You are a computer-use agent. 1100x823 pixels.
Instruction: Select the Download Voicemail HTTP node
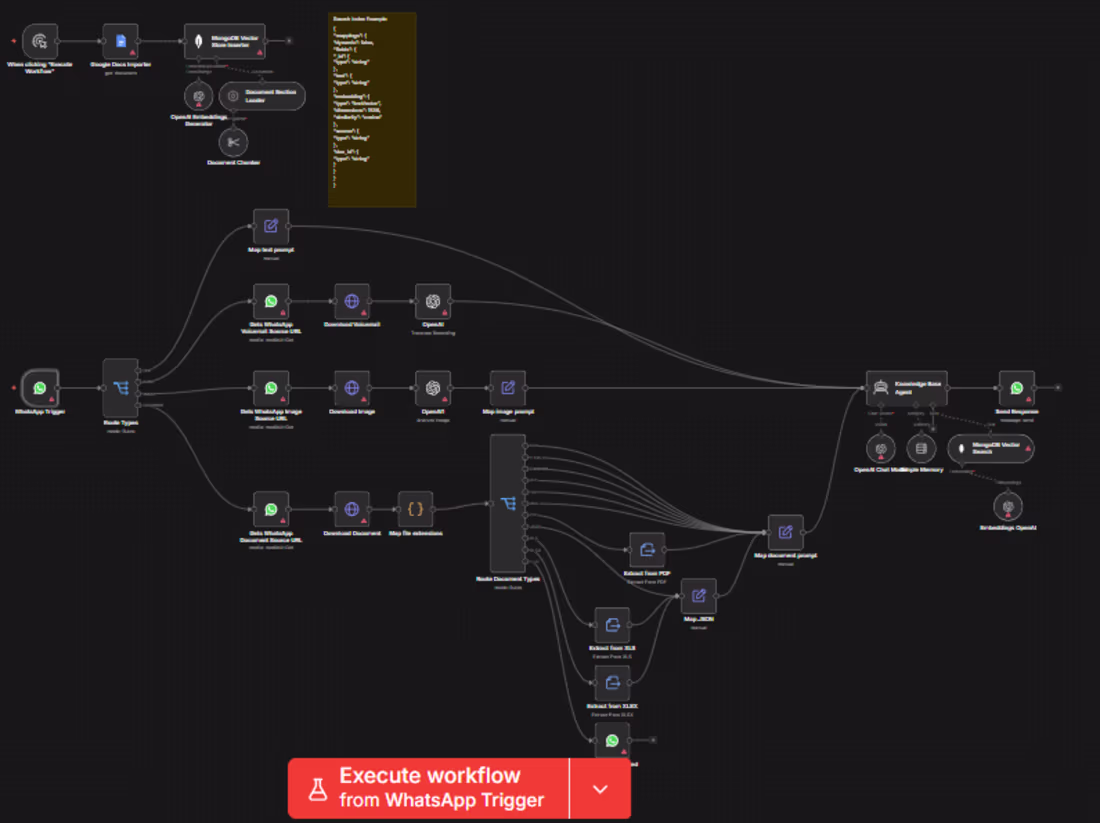pos(352,302)
